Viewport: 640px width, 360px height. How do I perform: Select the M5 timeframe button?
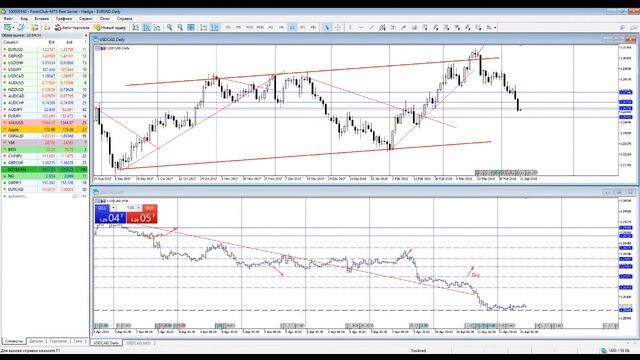(x=239, y=27)
